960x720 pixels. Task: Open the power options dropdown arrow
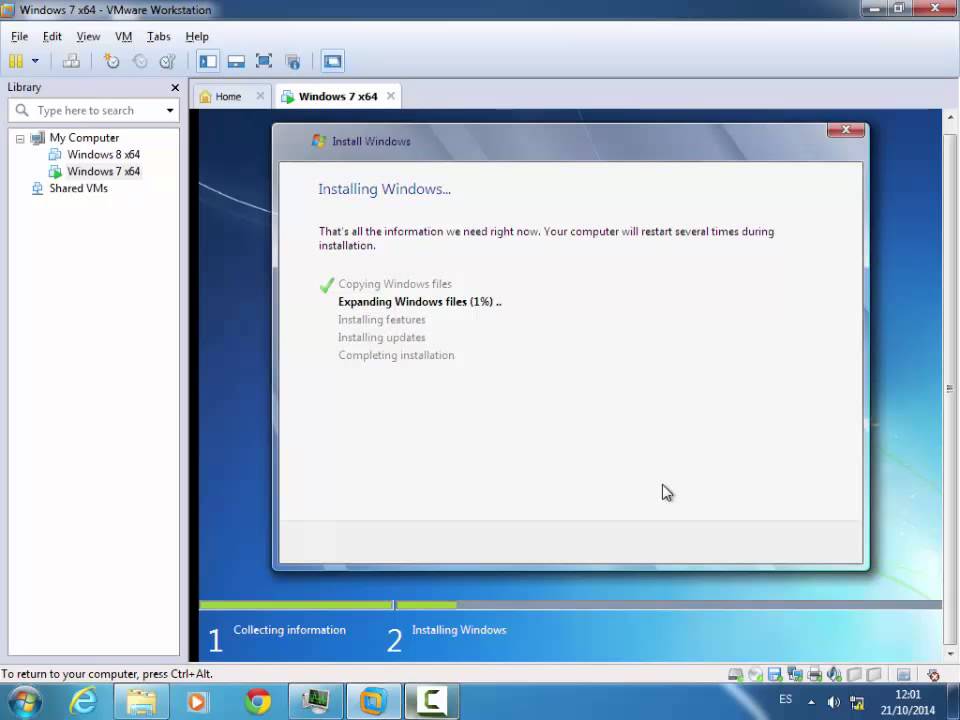36,61
